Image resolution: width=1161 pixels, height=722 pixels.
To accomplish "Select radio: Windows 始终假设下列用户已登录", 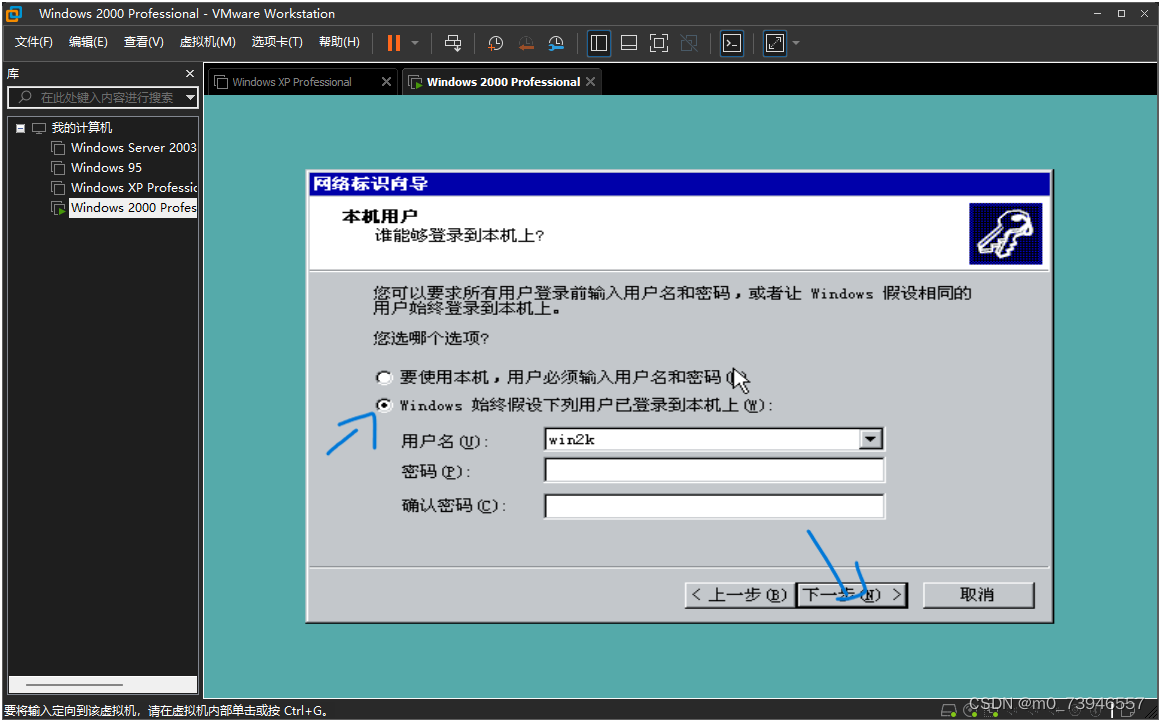I will pyautogui.click(x=384, y=405).
